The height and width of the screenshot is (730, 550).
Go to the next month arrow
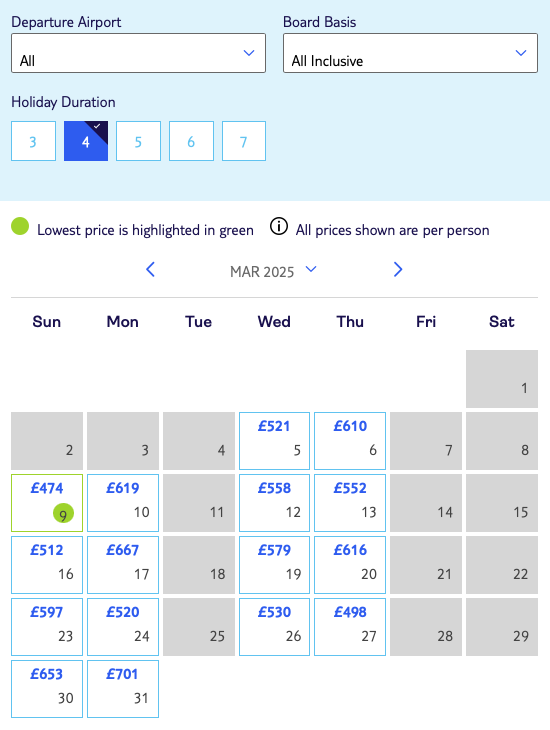[398, 270]
